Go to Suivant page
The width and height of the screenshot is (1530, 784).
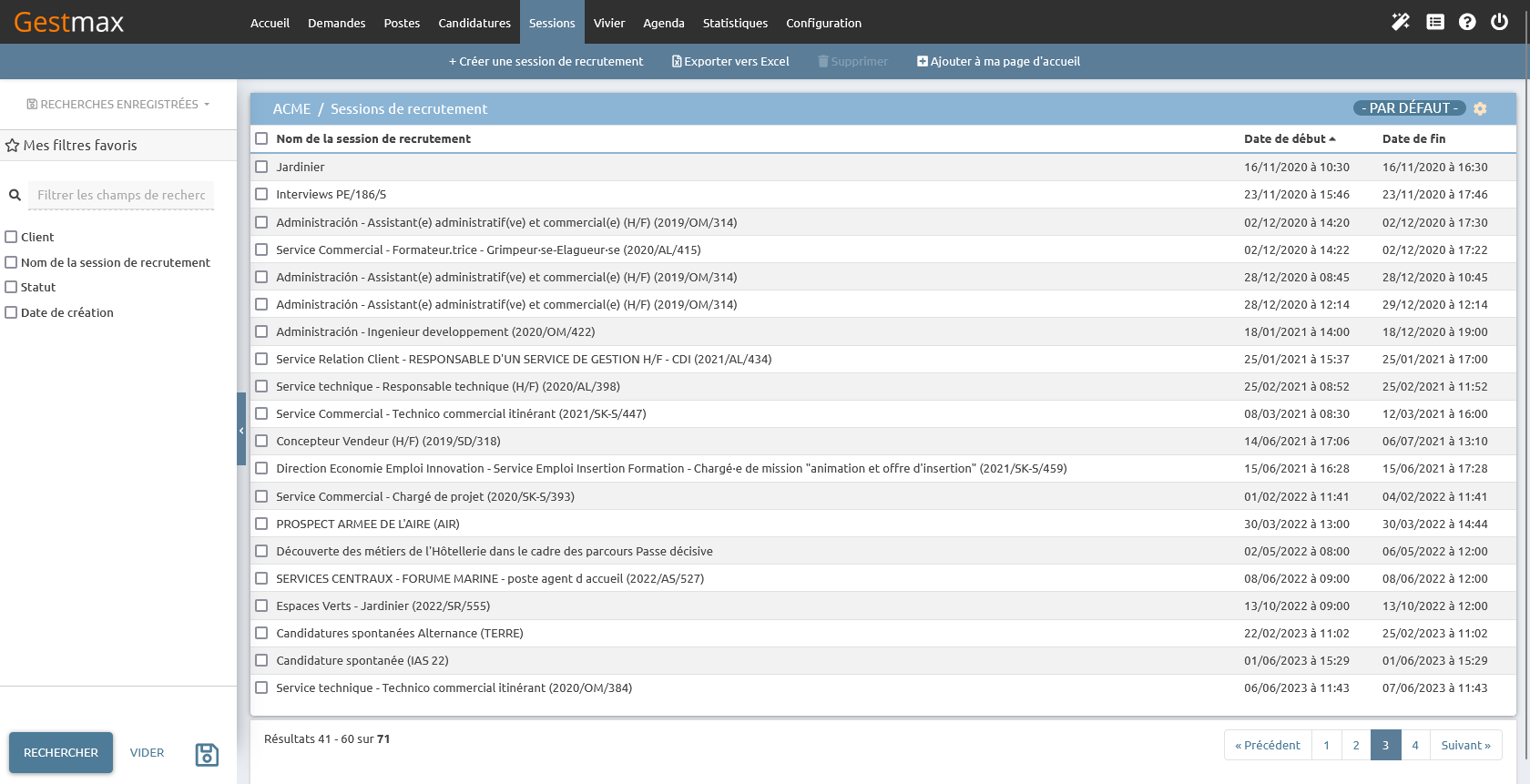pyautogui.click(x=1465, y=745)
